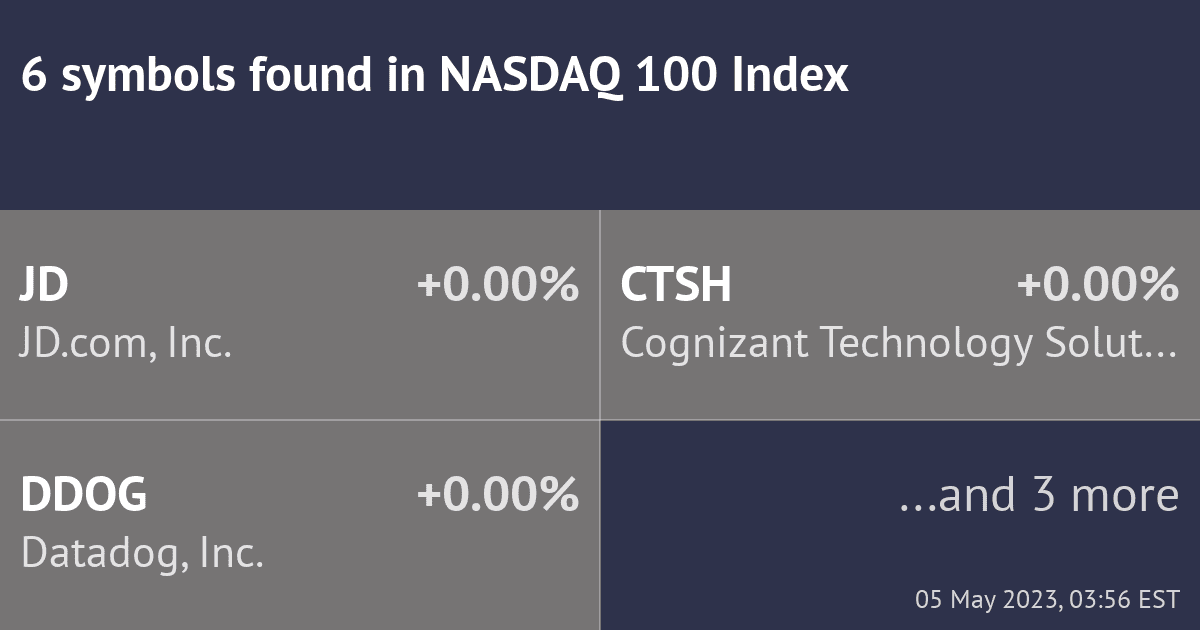The height and width of the screenshot is (630, 1200).
Task: Select DDOG's +0.00% change value
Action: pyautogui.click(x=497, y=495)
